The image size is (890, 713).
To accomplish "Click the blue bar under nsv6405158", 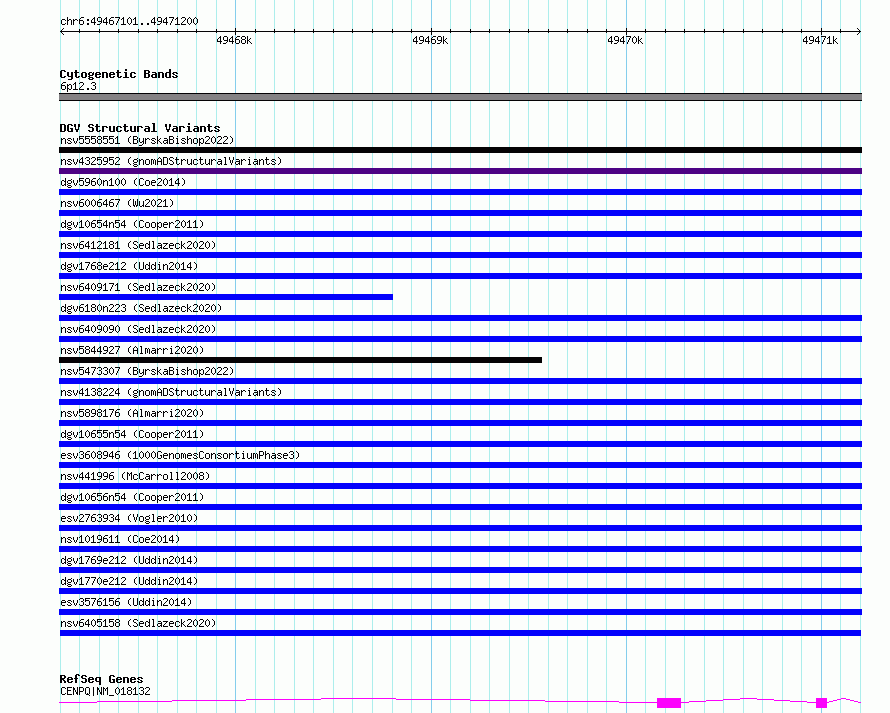I will 460,633.
